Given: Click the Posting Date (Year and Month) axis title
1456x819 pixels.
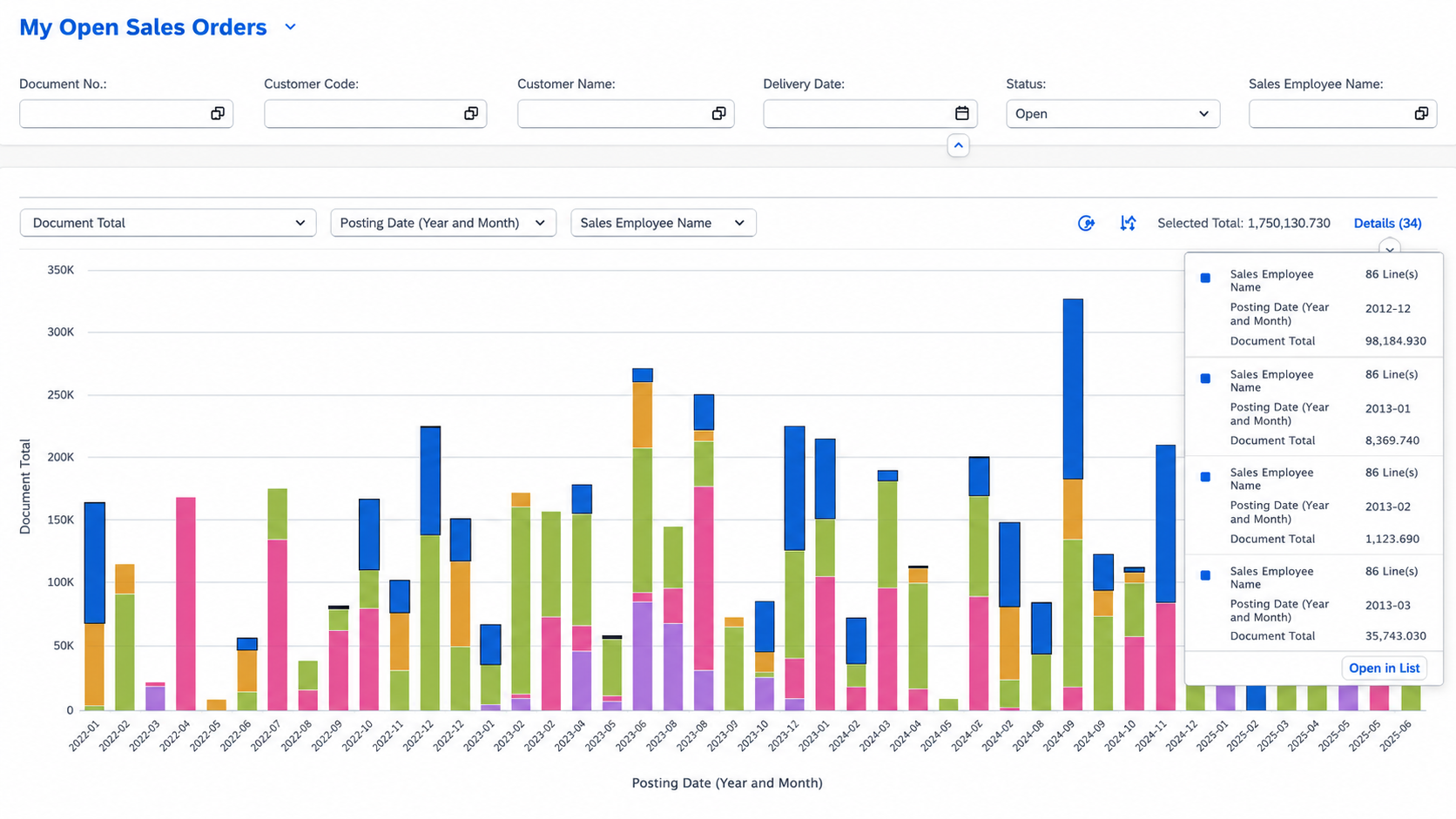Looking at the screenshot, I should (727, 783).
